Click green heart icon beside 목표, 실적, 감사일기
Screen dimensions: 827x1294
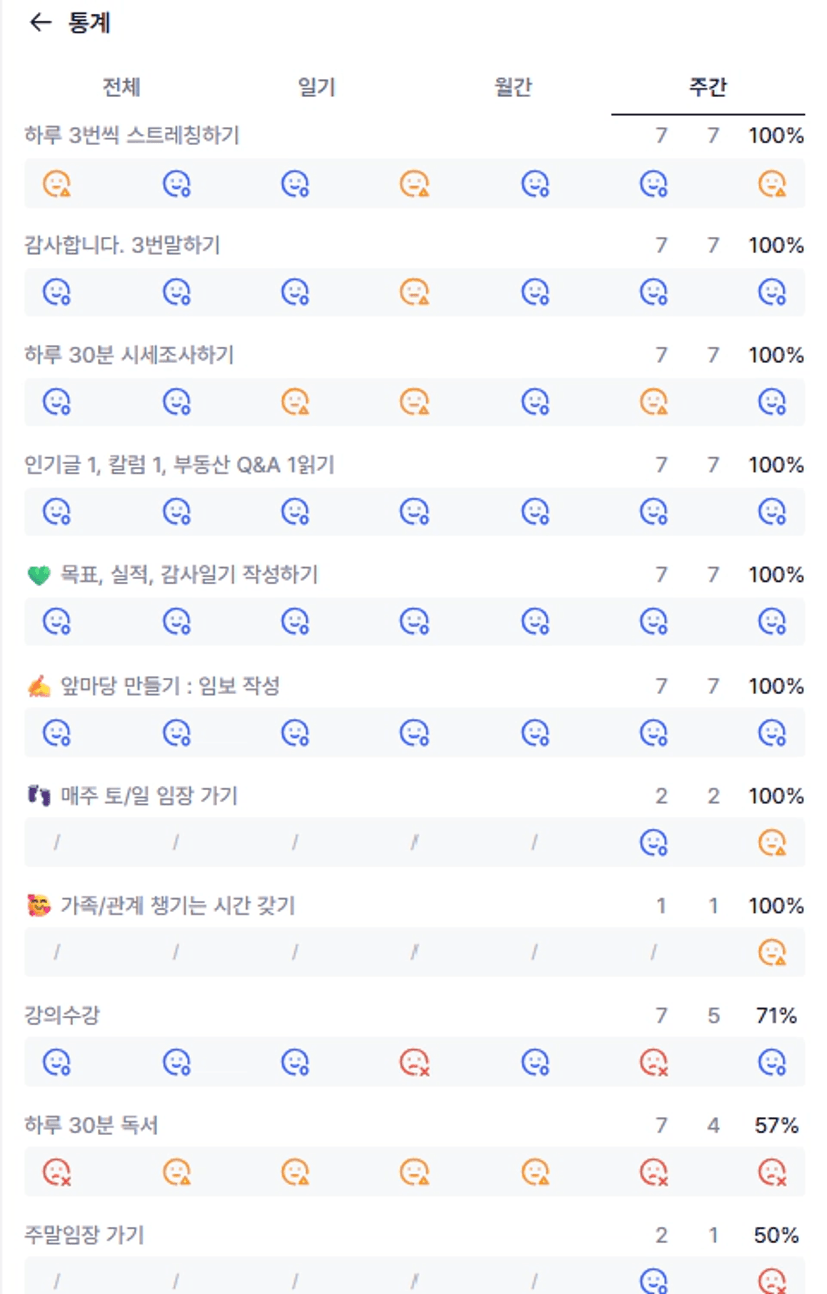(x=38, y=575)
